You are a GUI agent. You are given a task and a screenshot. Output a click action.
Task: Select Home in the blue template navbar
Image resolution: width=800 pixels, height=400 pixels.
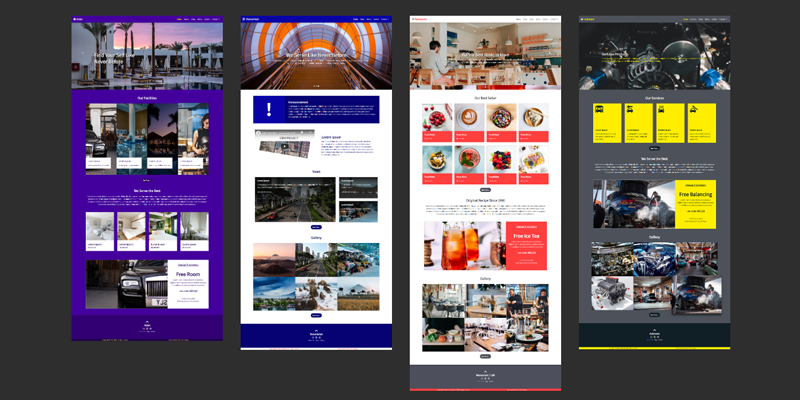coord(355,19)
